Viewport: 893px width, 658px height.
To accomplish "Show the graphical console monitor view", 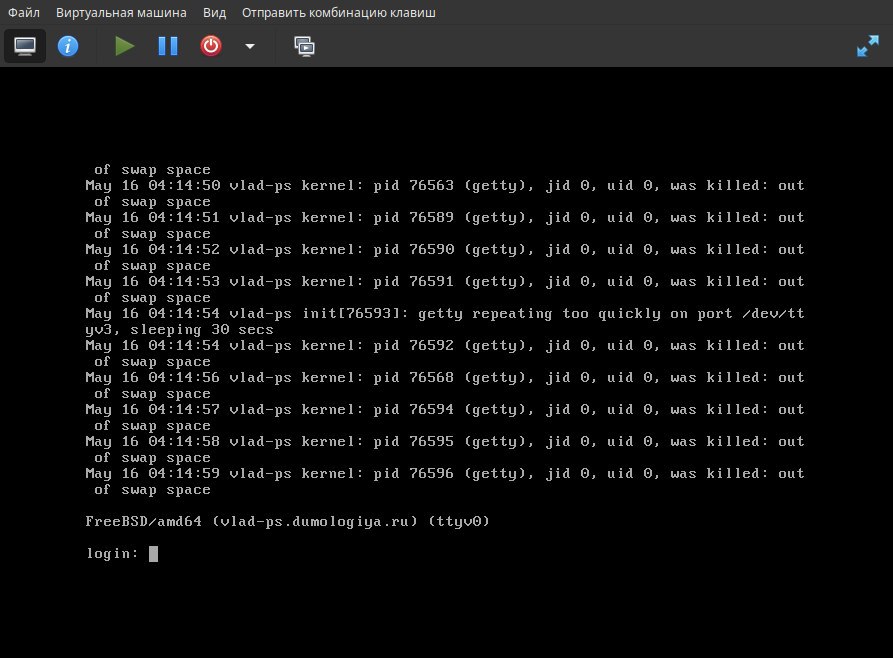I will point(25,46).
